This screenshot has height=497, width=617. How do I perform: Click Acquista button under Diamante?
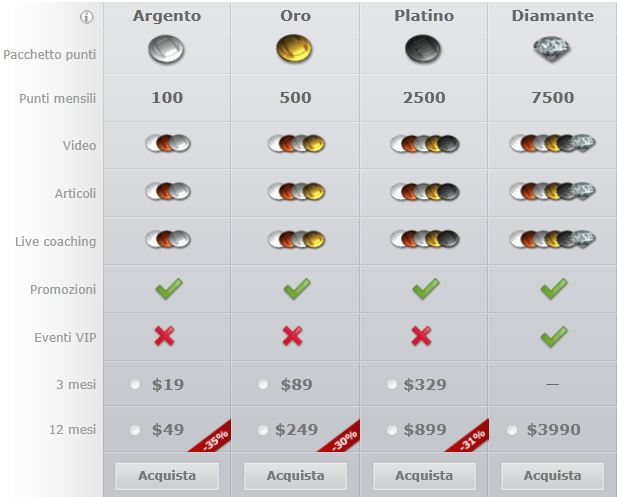[552, 476]
